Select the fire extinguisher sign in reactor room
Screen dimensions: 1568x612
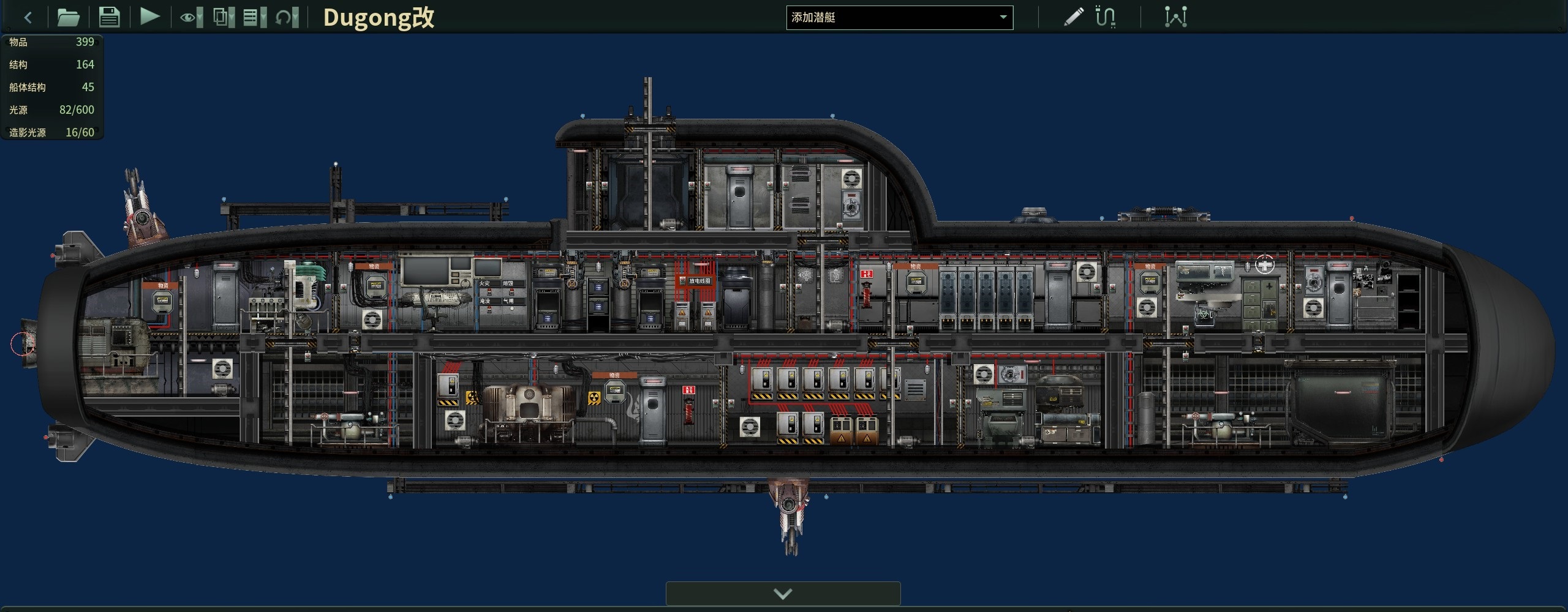coord(689,389)
